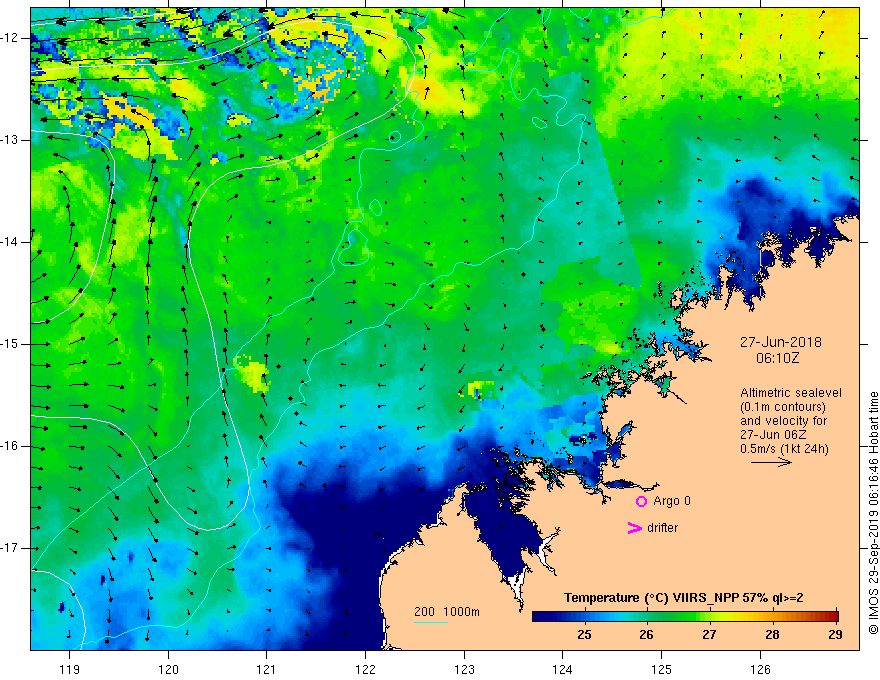The image size is (880, 680).
Task: Click the 'Altimetric sealevel' text
Action: pos(791,393)
